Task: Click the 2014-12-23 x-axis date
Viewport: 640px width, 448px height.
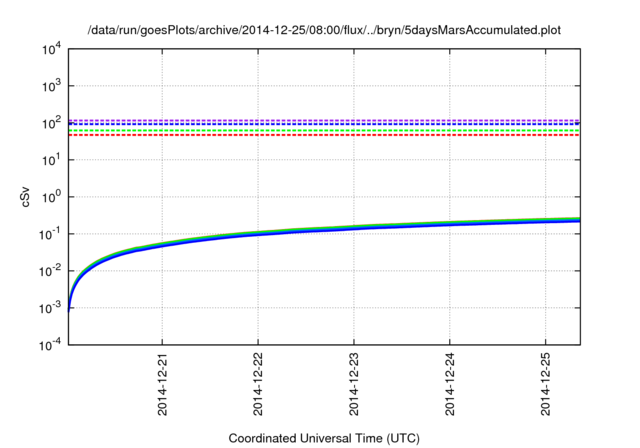Action: click(x=354, y=384)
